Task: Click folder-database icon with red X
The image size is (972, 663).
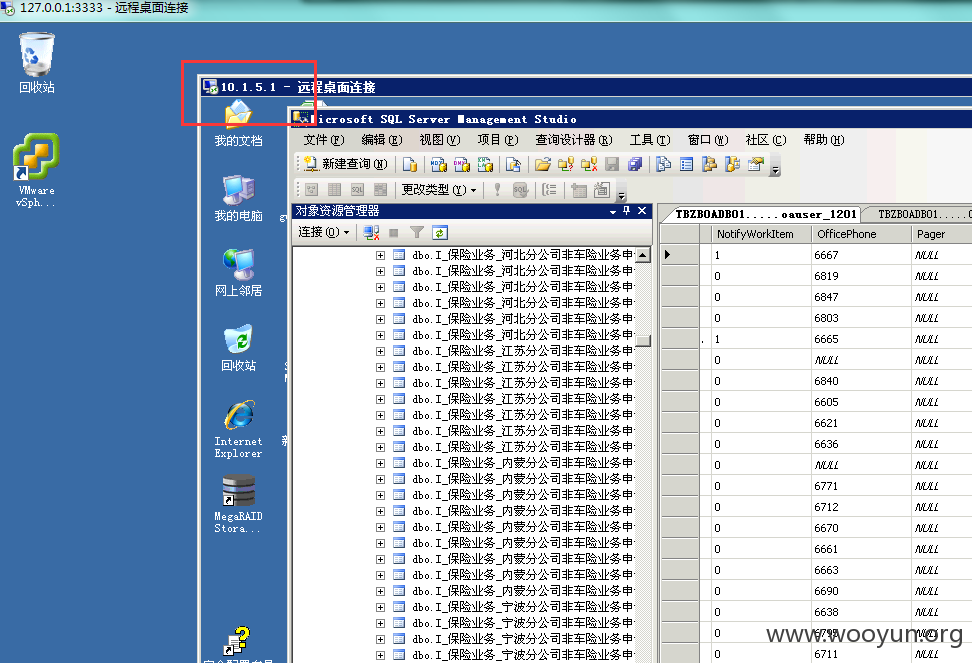Action: (x=589, y=164)
